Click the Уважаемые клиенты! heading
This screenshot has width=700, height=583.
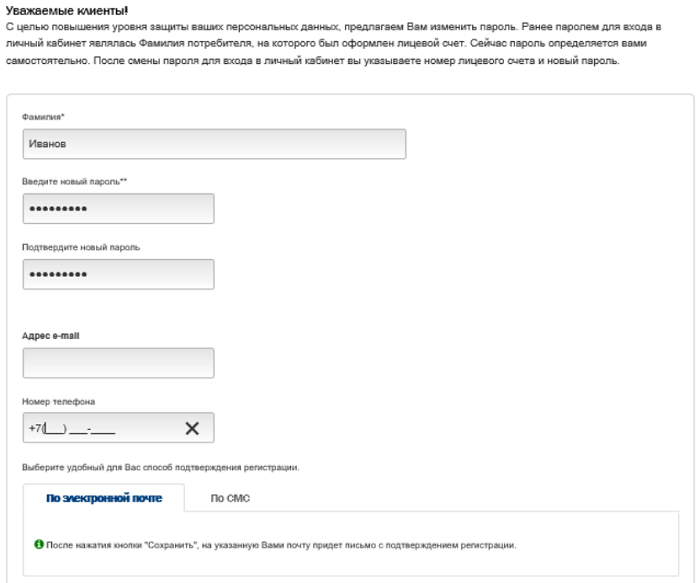click(65, 10)
